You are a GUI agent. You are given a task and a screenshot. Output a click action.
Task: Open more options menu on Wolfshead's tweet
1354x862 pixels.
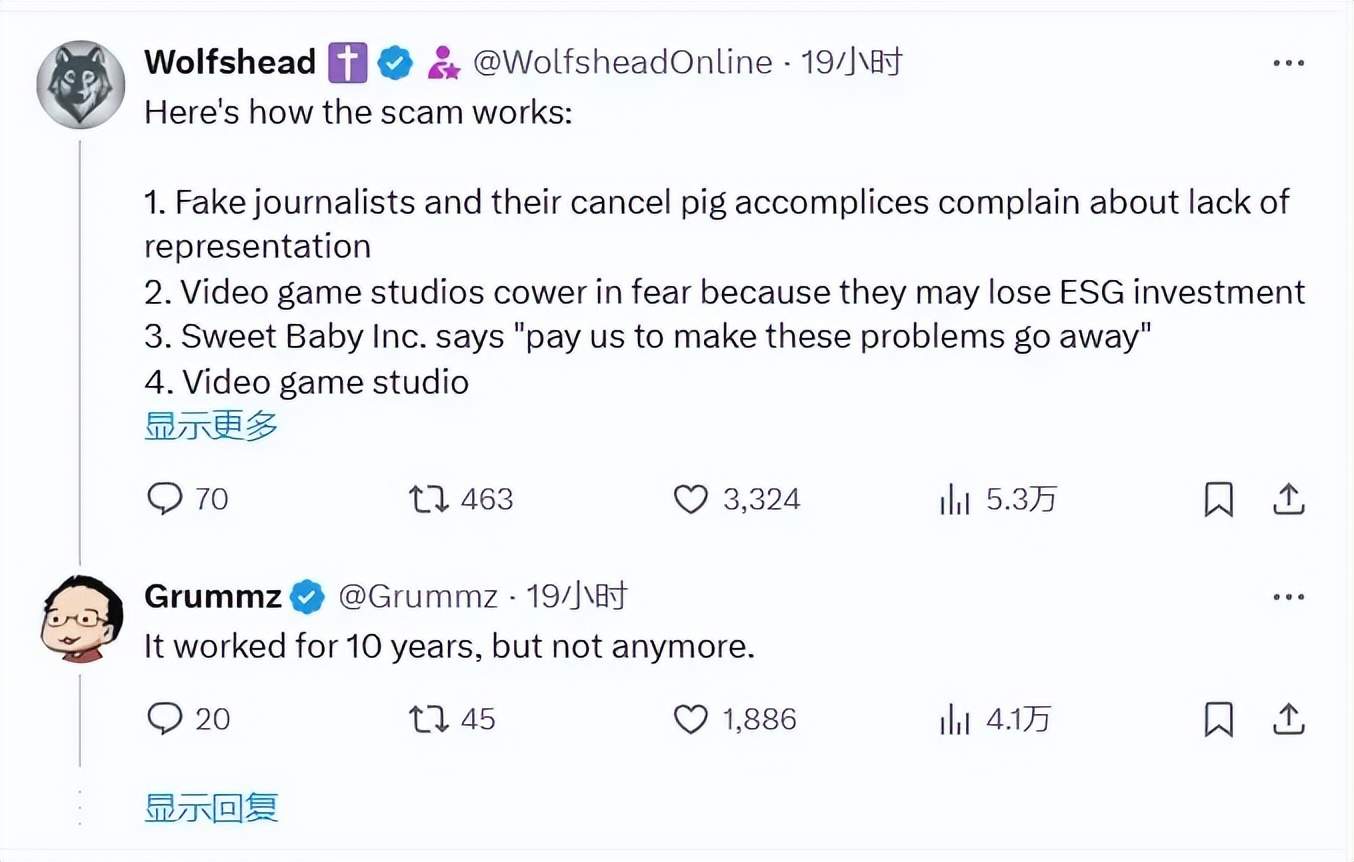(1289, 63)
